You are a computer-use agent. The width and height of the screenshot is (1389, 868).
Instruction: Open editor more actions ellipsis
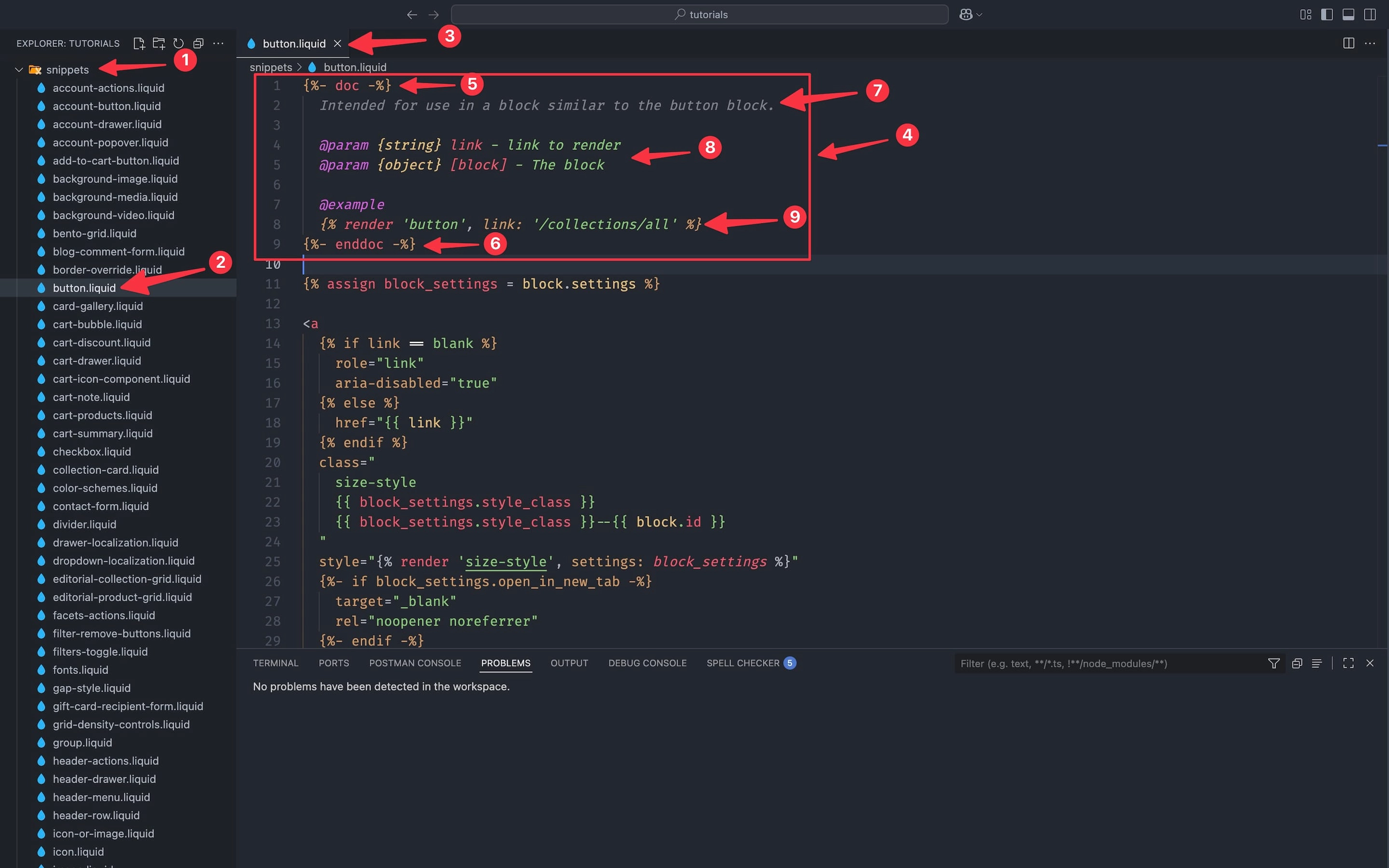point(1370,43)
